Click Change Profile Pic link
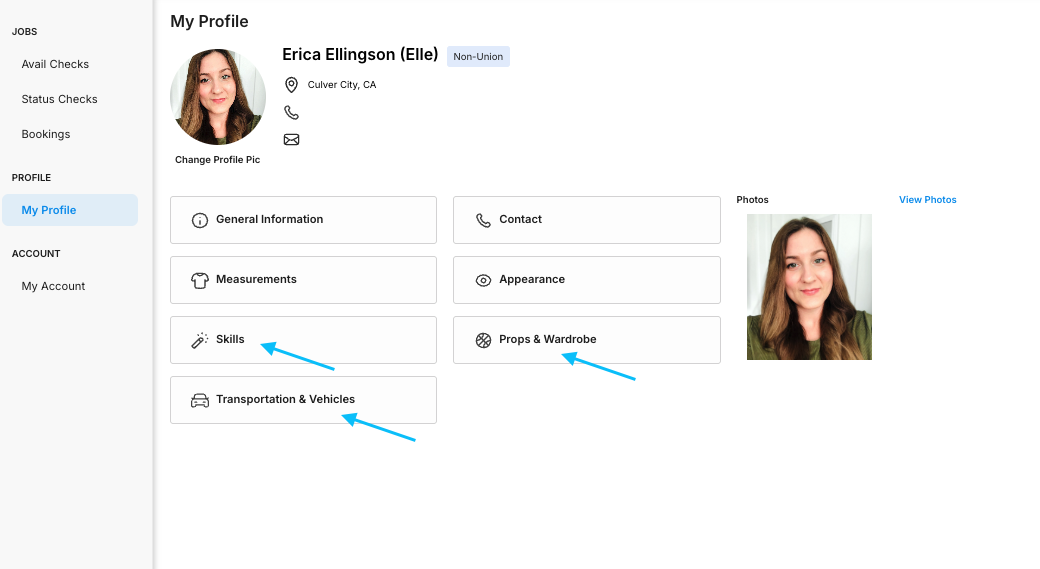 (218, 160)
